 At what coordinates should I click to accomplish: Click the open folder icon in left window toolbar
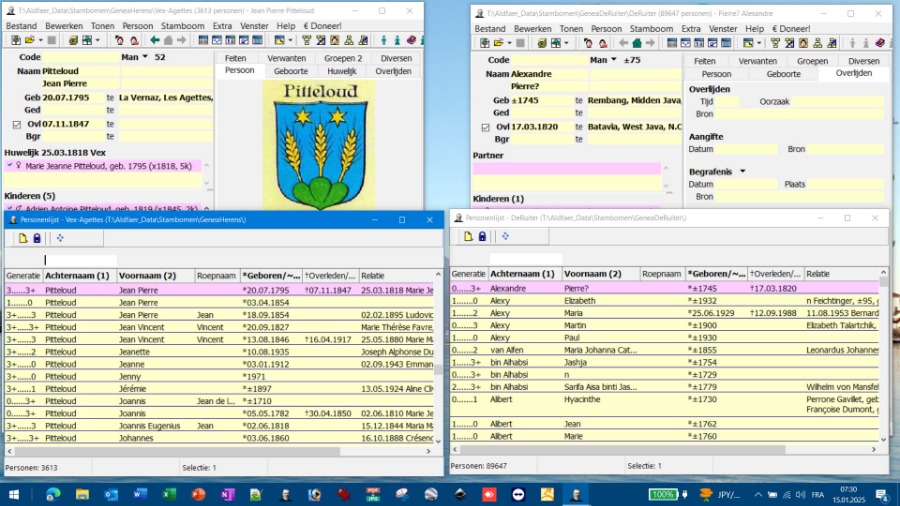point(30,41)
